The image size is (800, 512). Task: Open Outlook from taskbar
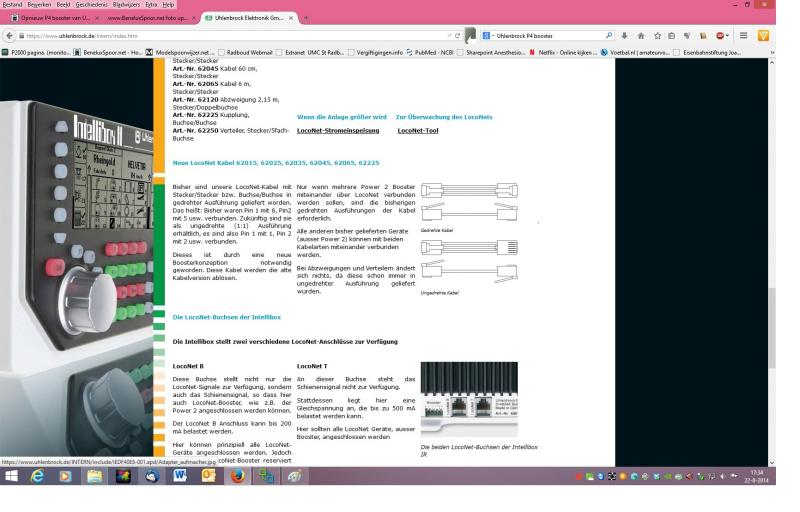[208, 476]
